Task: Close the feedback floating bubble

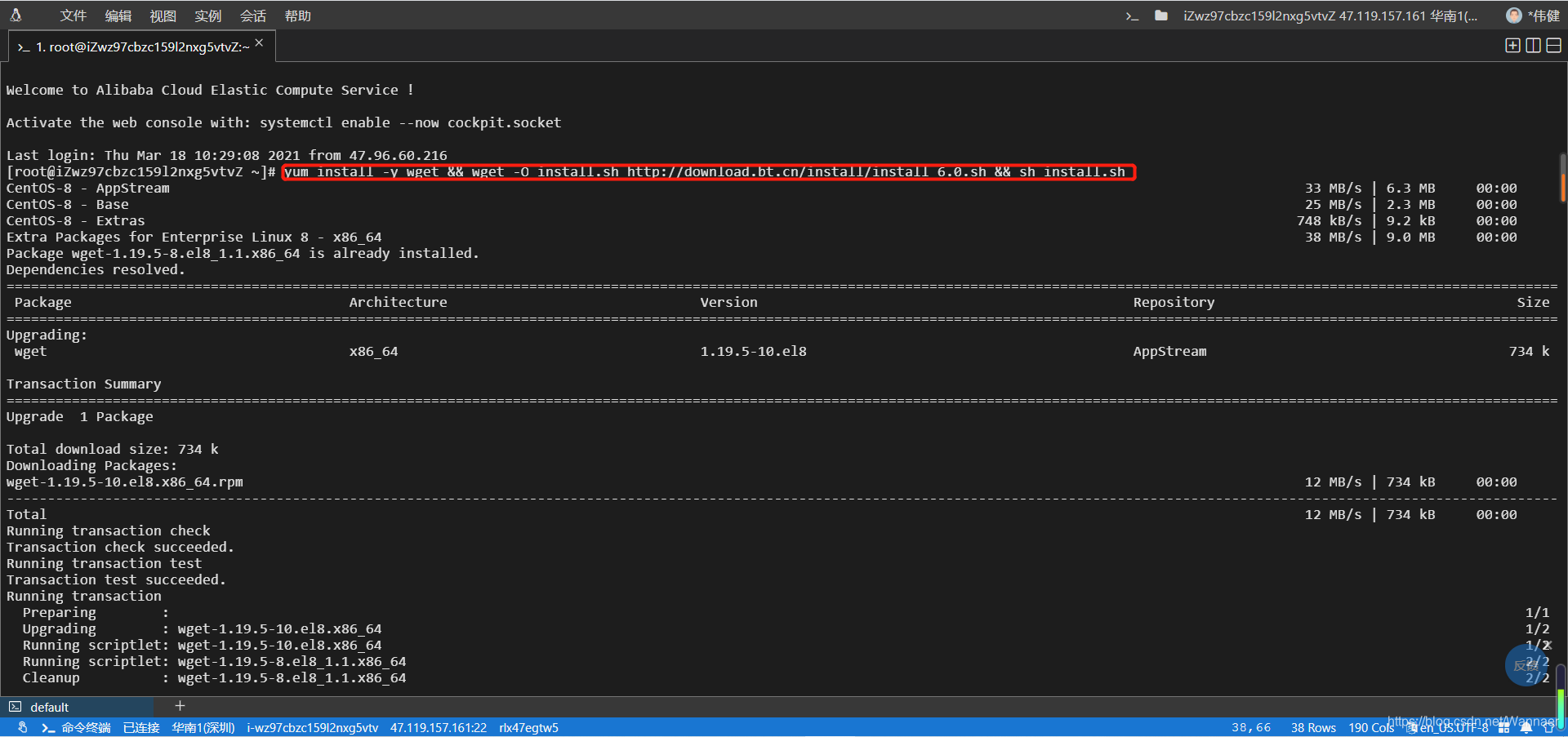Action: 1547,645
